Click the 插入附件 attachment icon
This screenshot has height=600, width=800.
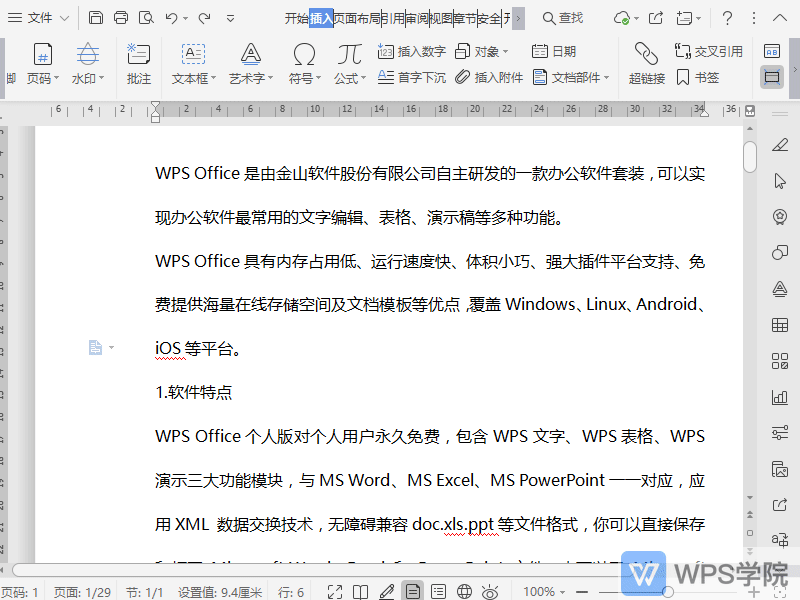[489, 78]
